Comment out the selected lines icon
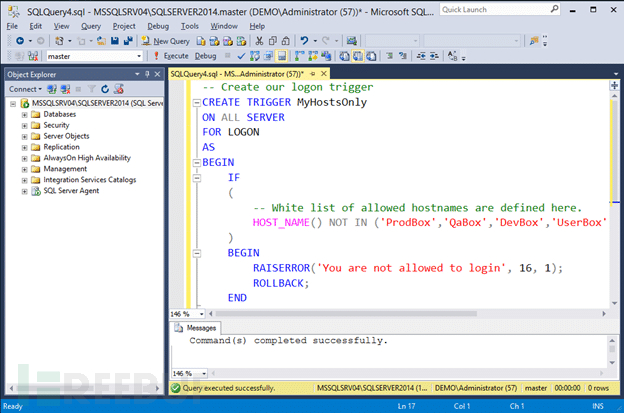624x413 pixels. pyautogui.click(x=390, y=56)
